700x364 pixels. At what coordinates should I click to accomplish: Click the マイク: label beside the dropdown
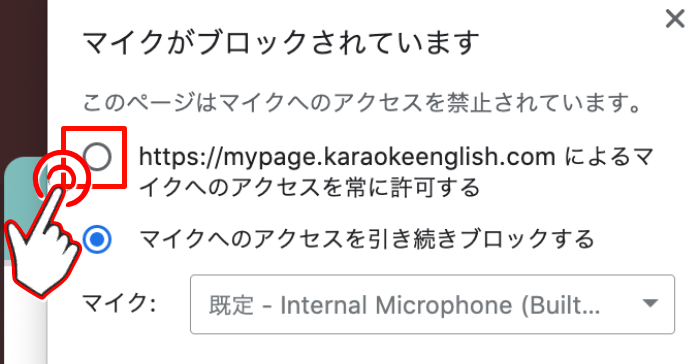pos(119,305)
